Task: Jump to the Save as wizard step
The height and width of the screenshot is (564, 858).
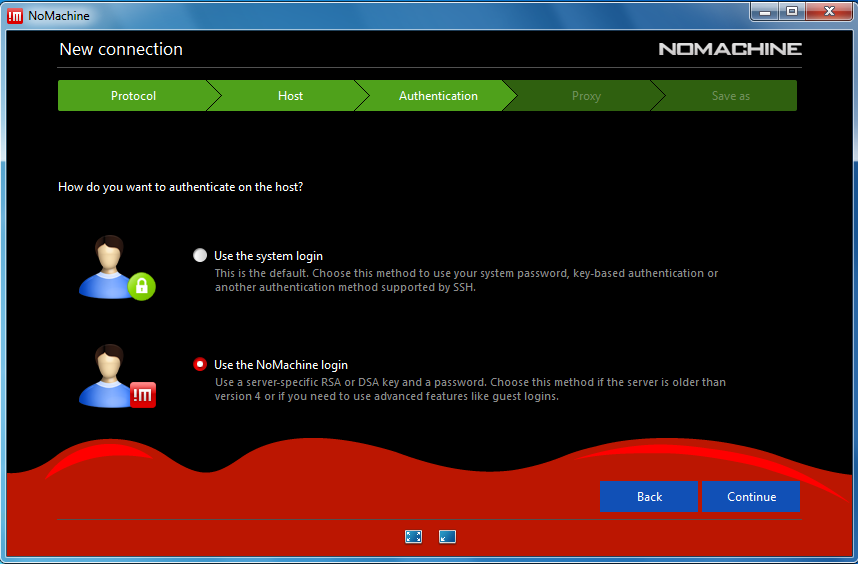Action: pyautogui.click(x=730, y=96)
